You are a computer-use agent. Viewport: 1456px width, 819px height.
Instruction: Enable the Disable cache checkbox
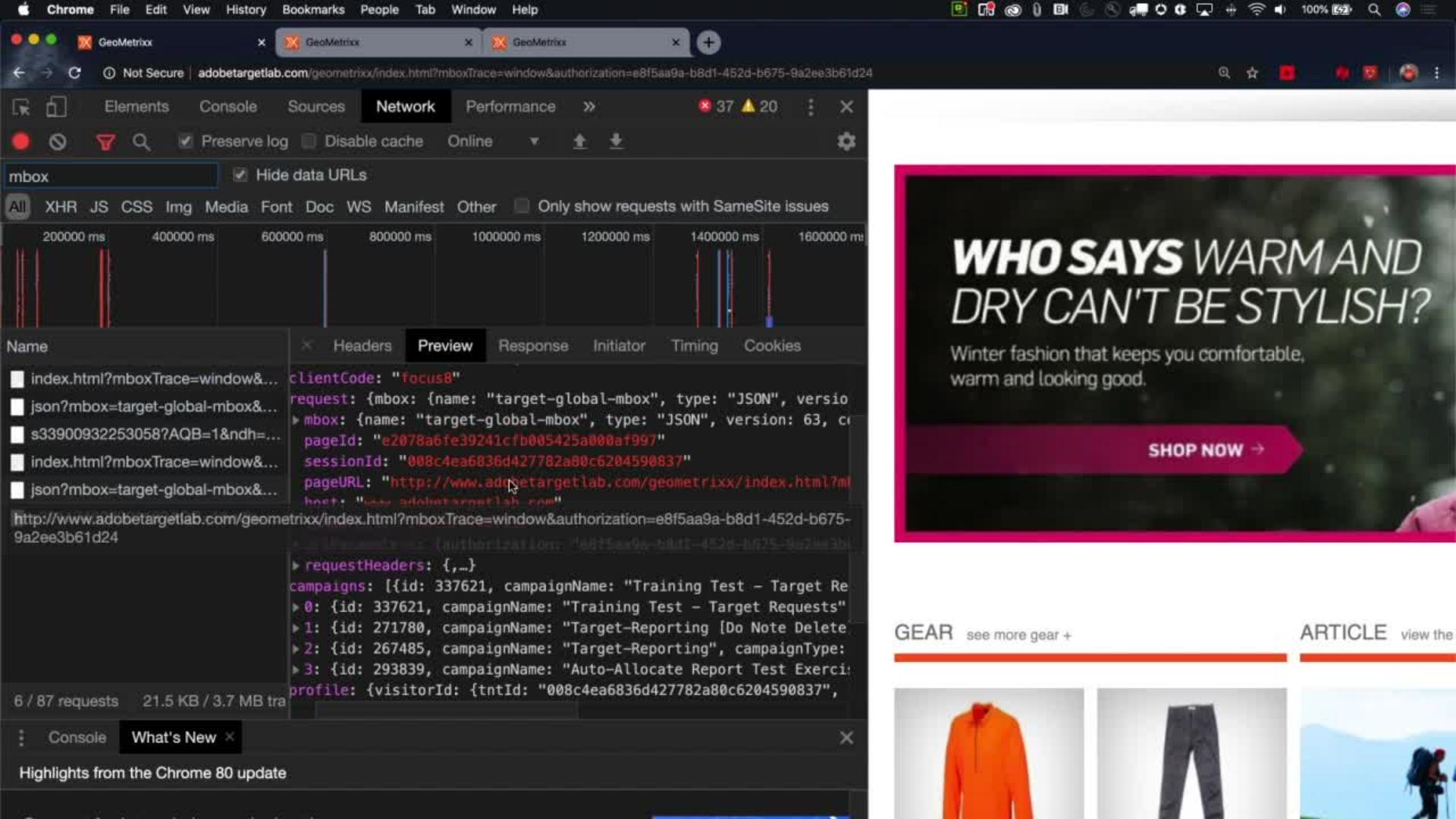pyautogui.click(x=309, y=142)
